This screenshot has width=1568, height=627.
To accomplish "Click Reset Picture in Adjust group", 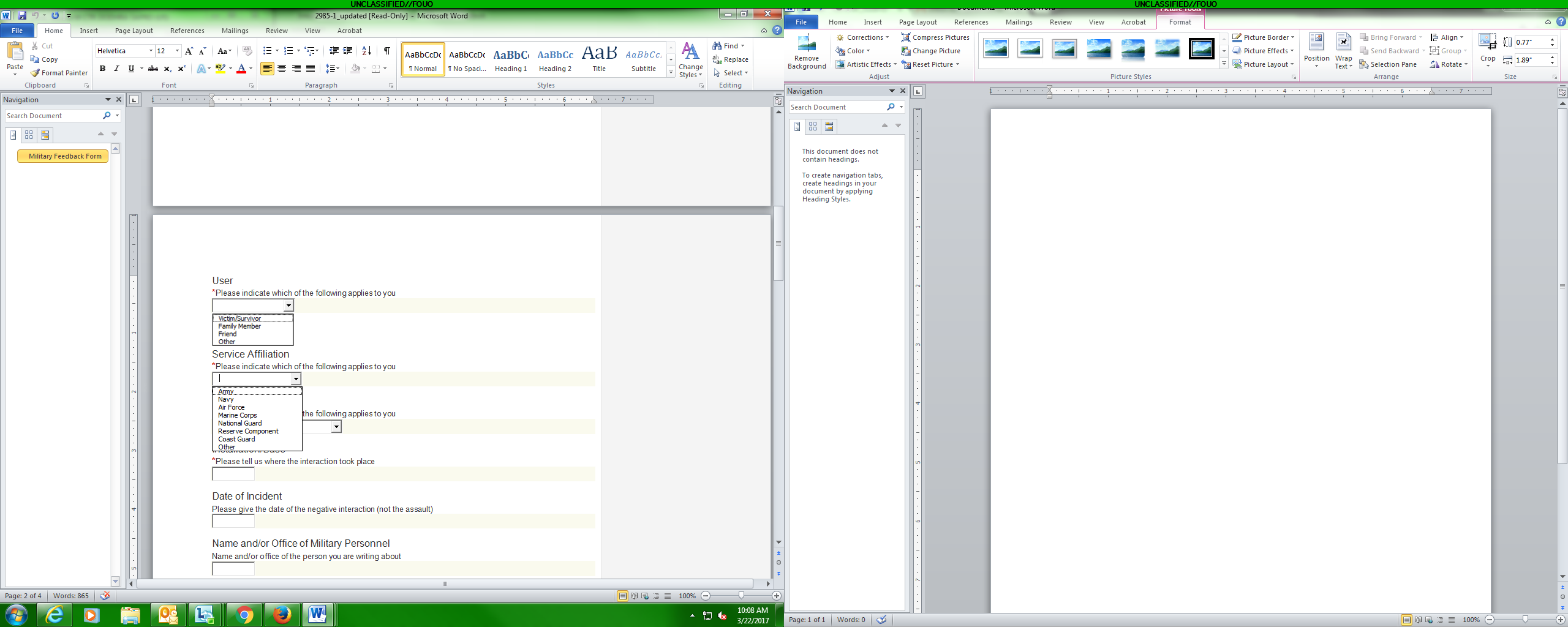I will click(x=930, y=64).
